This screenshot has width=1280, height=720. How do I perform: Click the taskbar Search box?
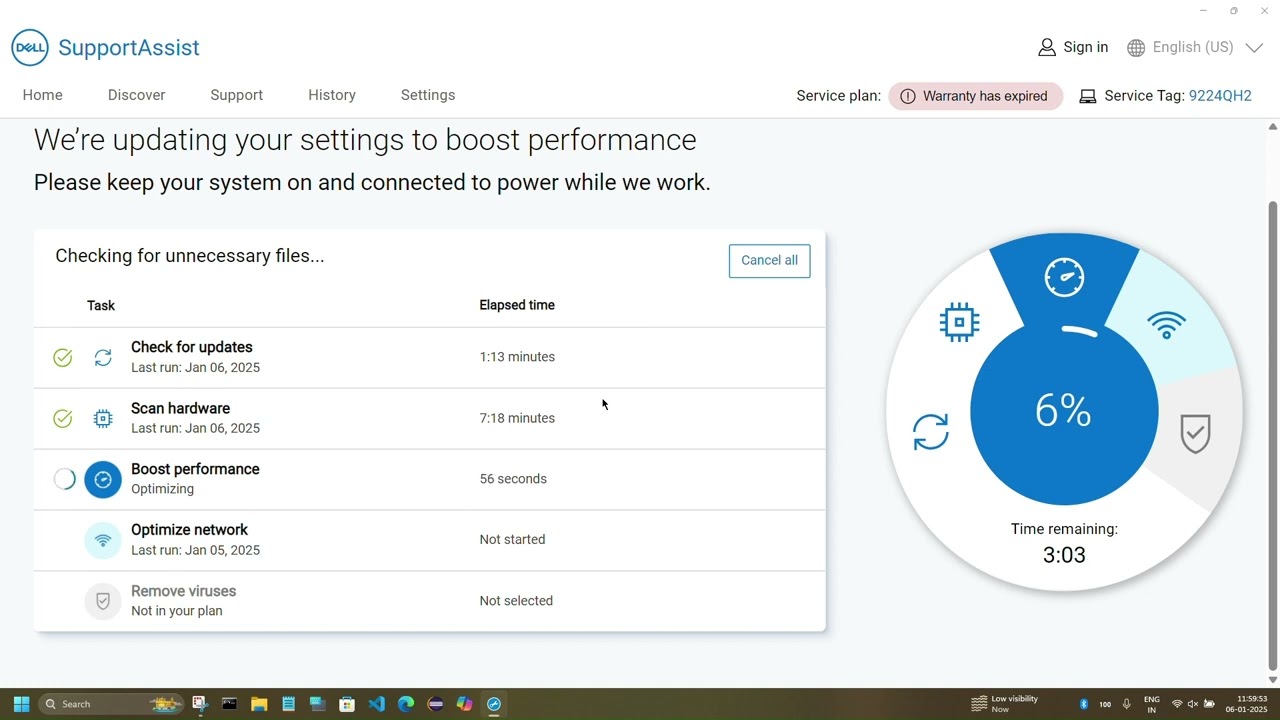click(x=113, y=704)
